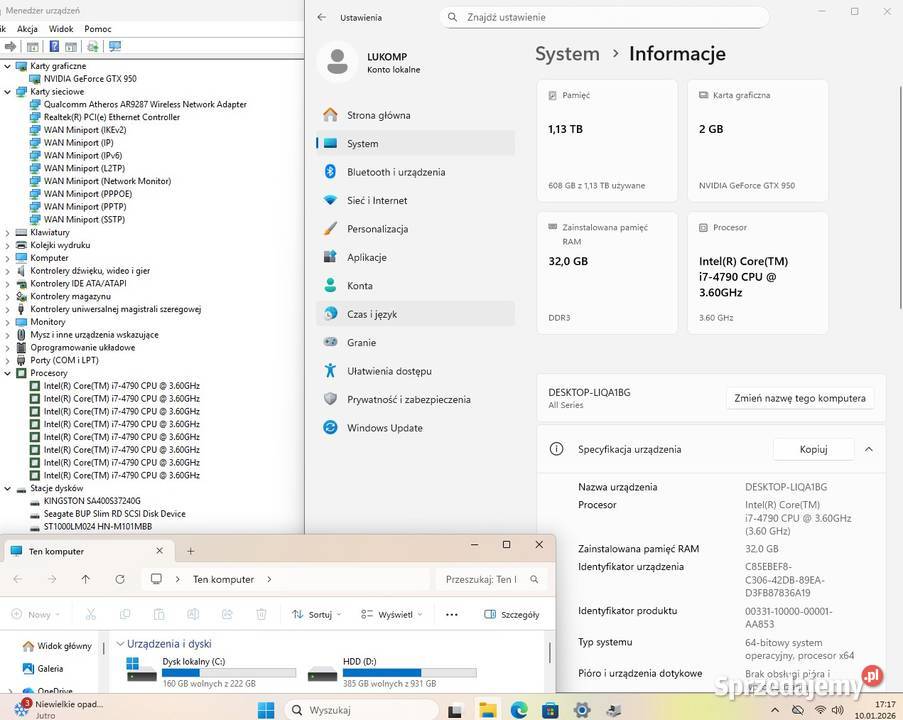Click Up arrow in File Explorer

pos(86,579)
